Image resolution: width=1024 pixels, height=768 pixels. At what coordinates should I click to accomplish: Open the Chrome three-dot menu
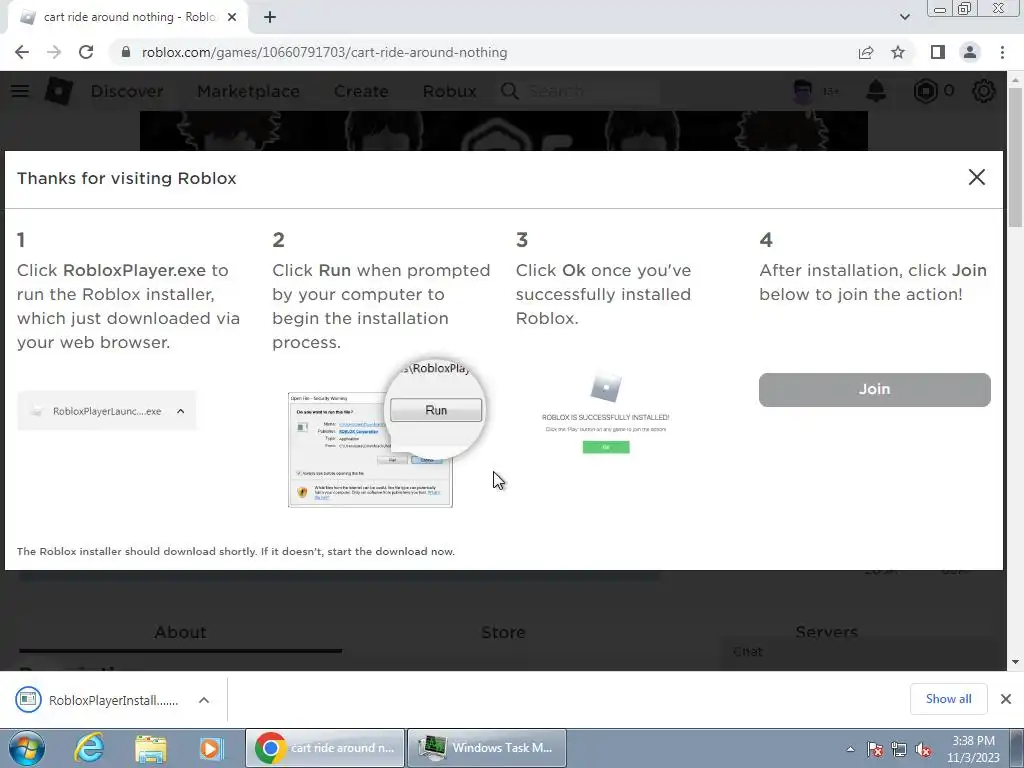point(1002,52)
